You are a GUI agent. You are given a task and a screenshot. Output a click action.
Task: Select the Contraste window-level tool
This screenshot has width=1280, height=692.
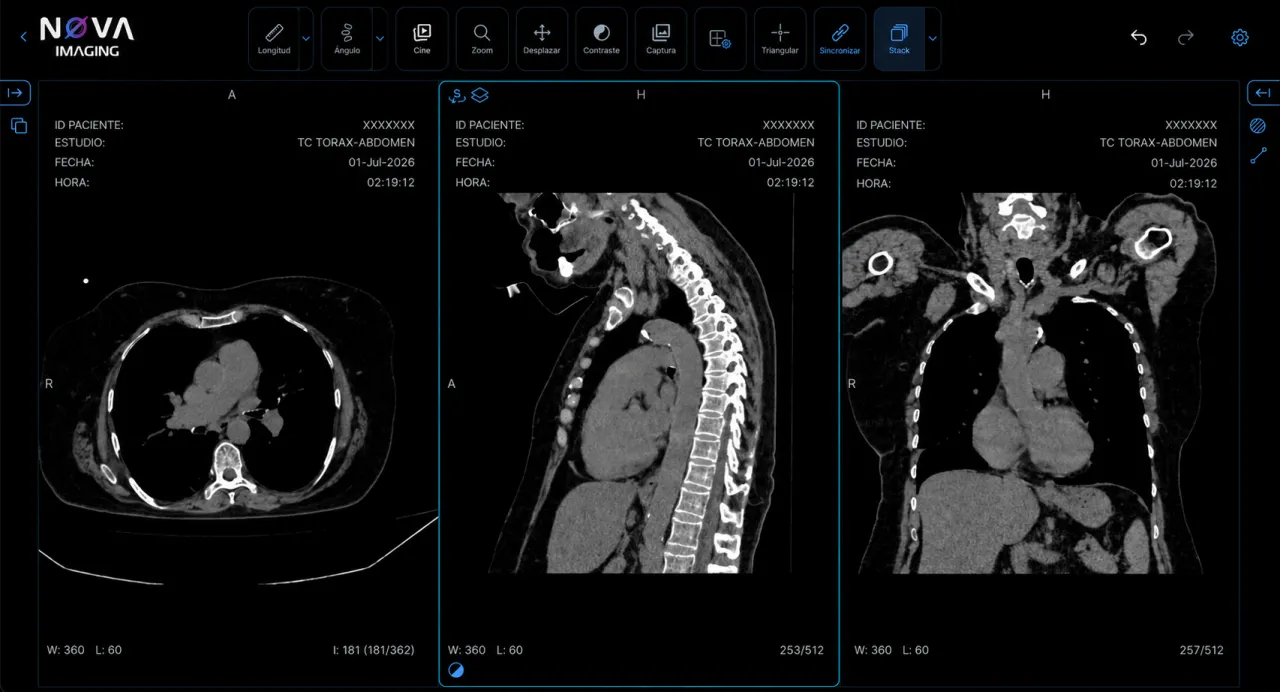pyautogui.click(x=601, y=39)
